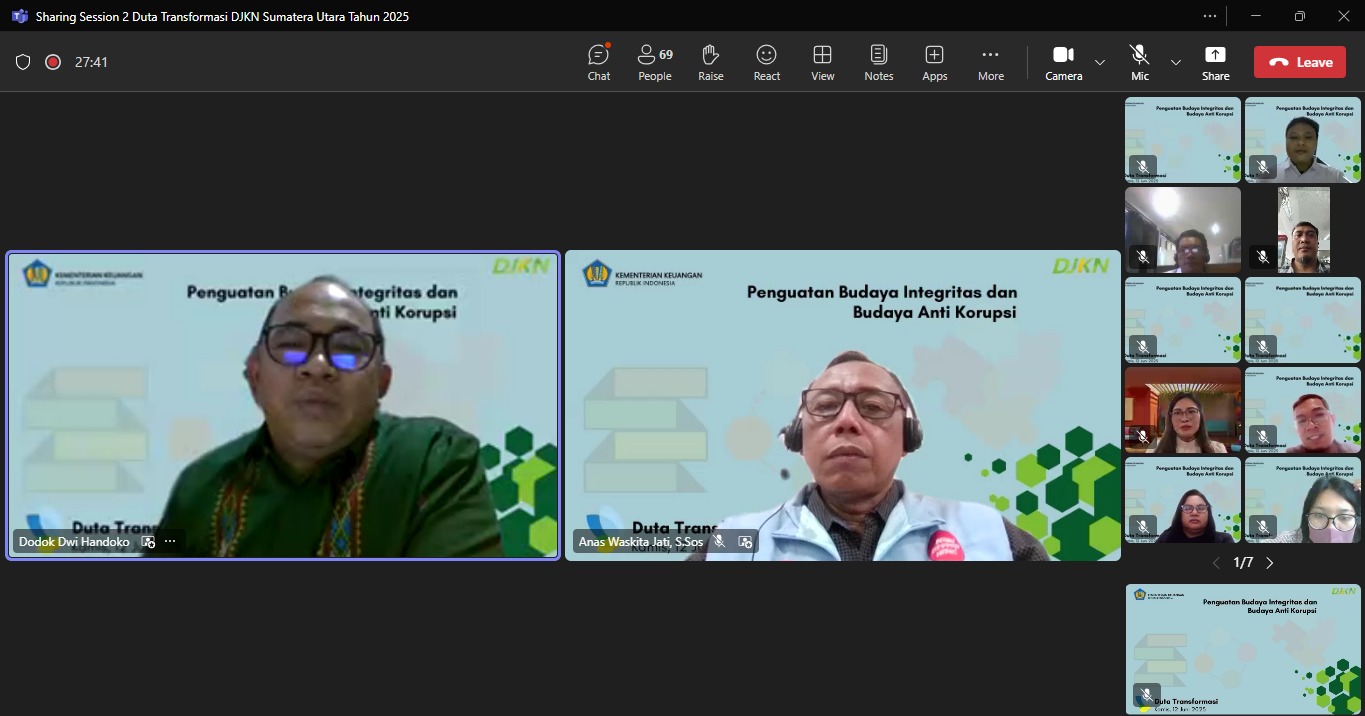
Task: Click the Share screen icon
Action: tap(1215, 62)
